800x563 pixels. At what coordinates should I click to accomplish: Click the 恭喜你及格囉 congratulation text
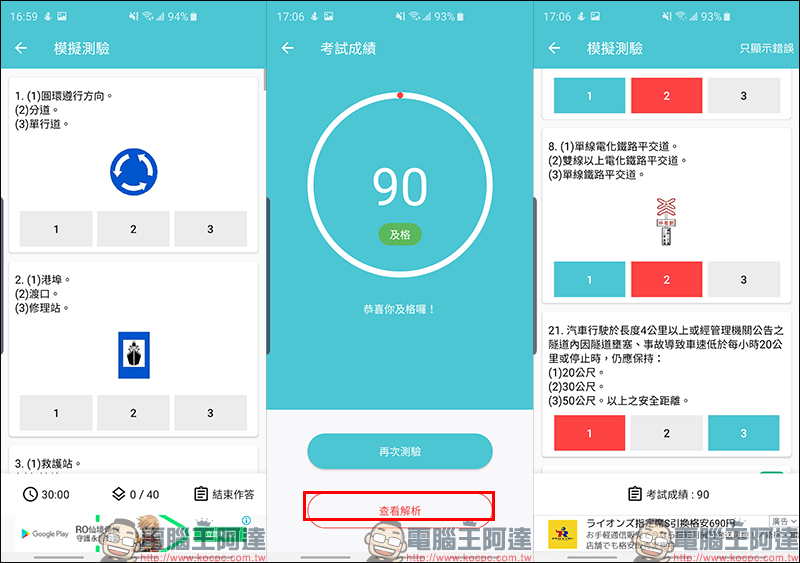click(x=399, y=309)
